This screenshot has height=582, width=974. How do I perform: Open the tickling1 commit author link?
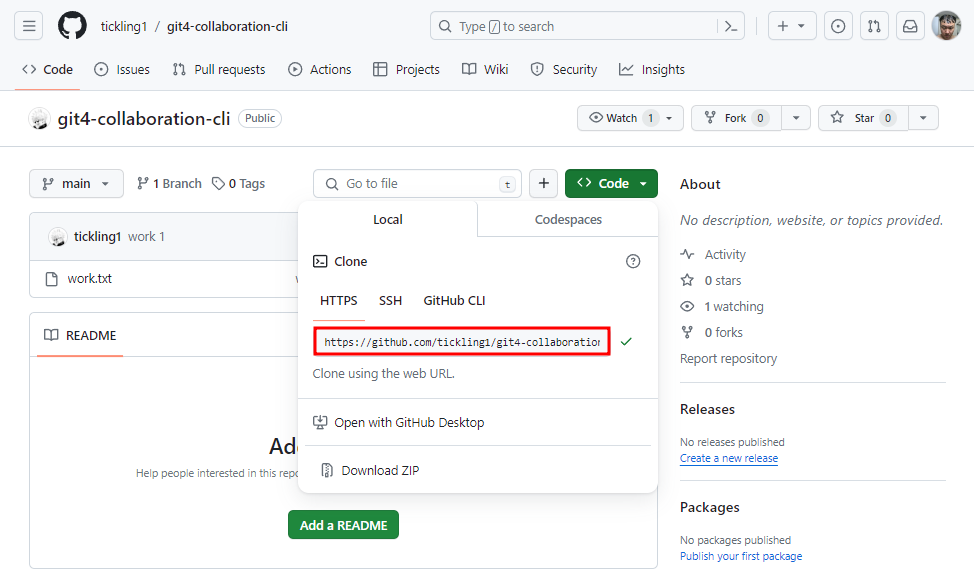click(x=98, y=237)
